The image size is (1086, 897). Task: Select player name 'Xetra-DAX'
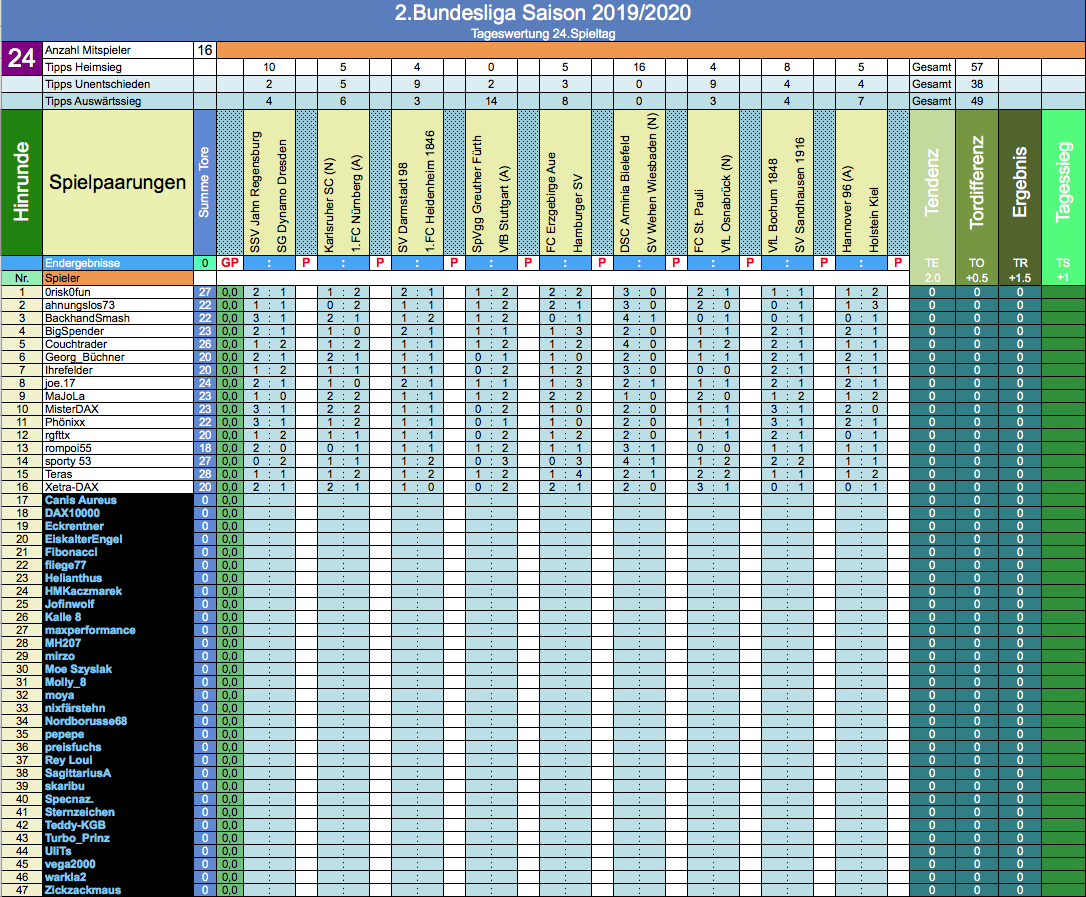(x=71, y=488)
